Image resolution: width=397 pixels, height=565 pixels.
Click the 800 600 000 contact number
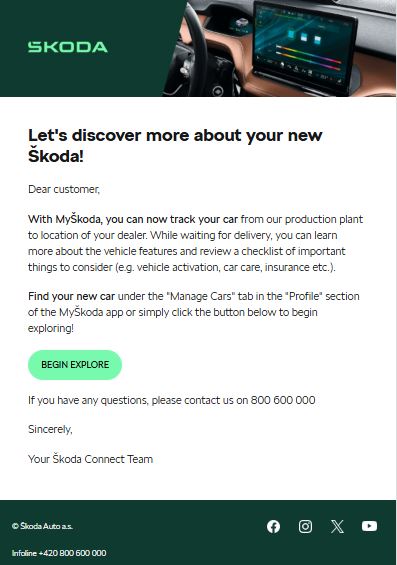click(x=283, y=400)
